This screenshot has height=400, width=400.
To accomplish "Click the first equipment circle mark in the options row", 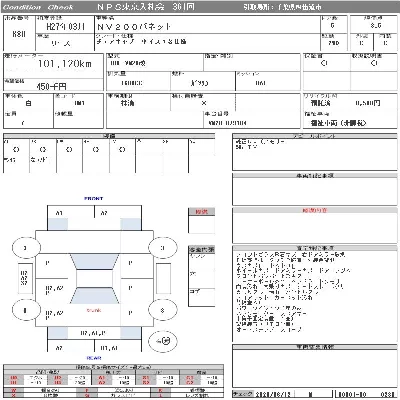I will click(16, 150).
